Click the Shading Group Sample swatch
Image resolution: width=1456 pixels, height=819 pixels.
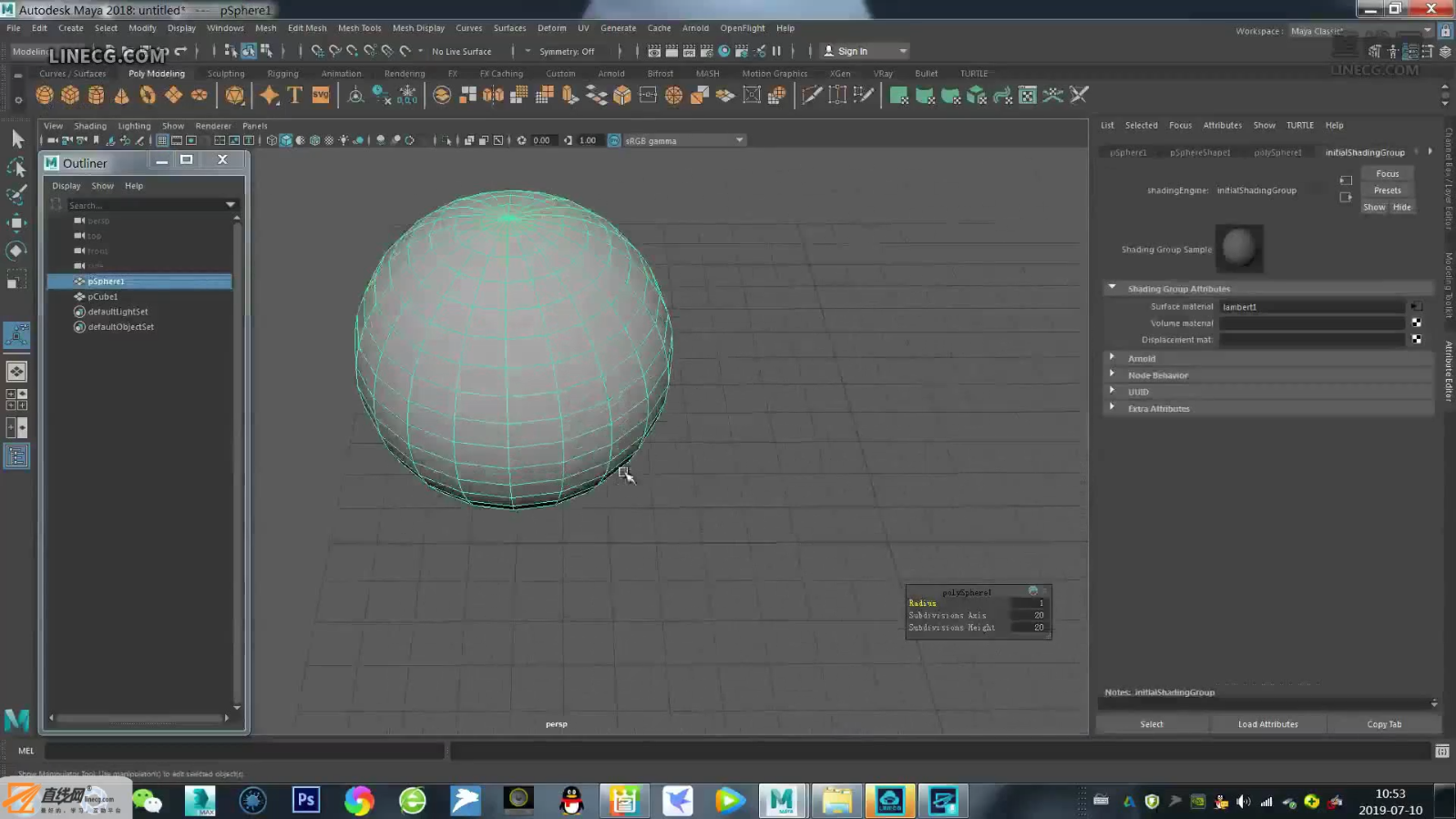(x=1239, y=248)
